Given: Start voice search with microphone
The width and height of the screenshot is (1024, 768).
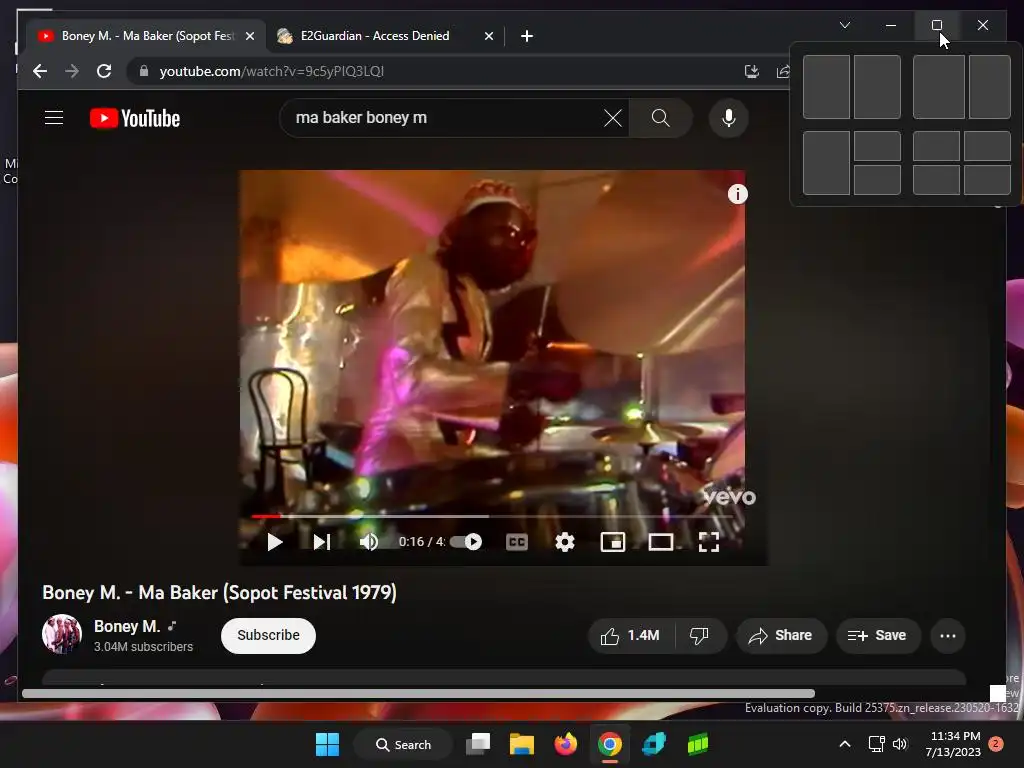Looking at the screenshot, I should coord(729,118).
